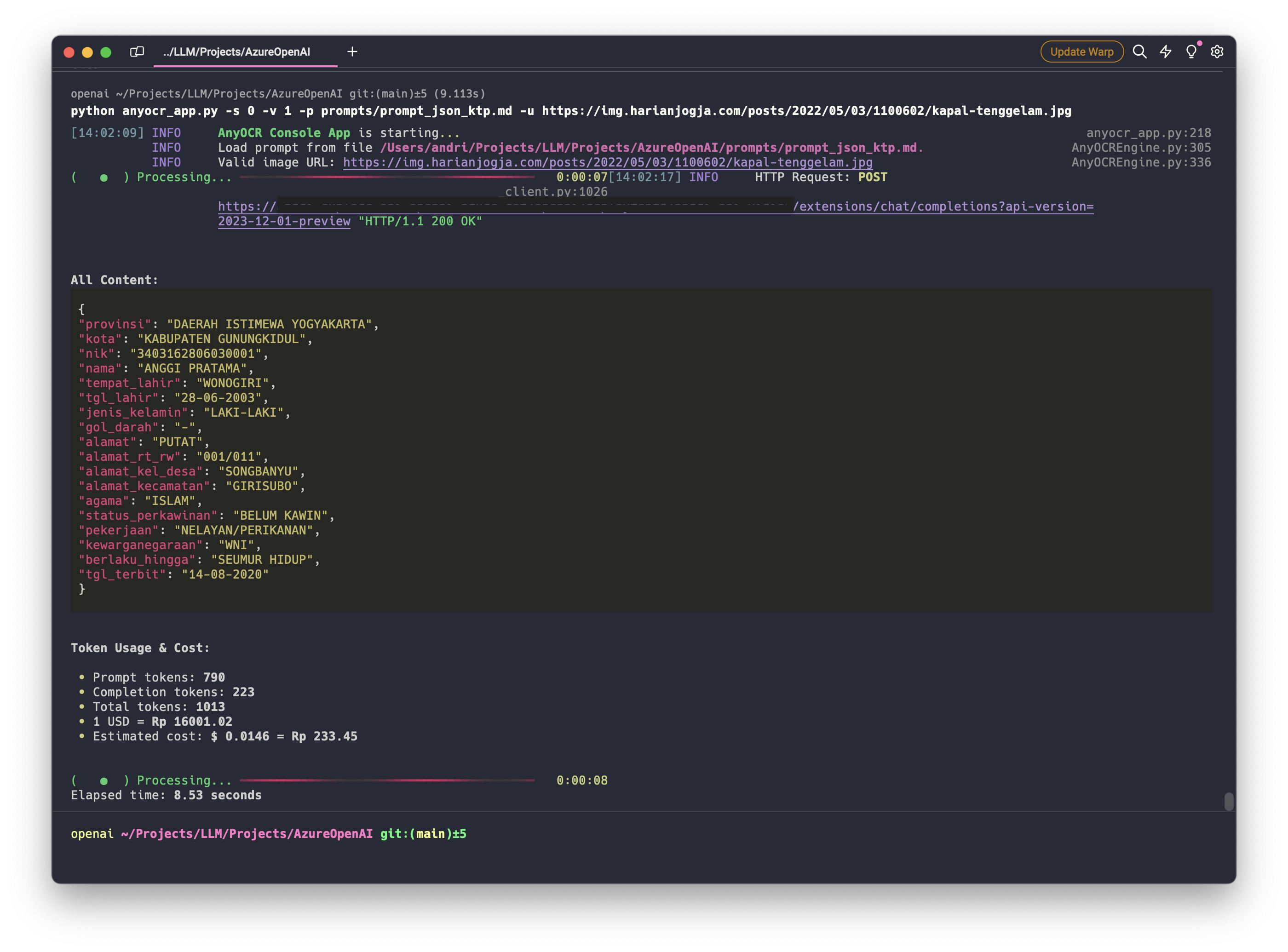The height and width of the screenshot is (952, 1288).
Task: Open the harianjogja kapal-tenggelam.jpg image link
Action: pos(607,162)
